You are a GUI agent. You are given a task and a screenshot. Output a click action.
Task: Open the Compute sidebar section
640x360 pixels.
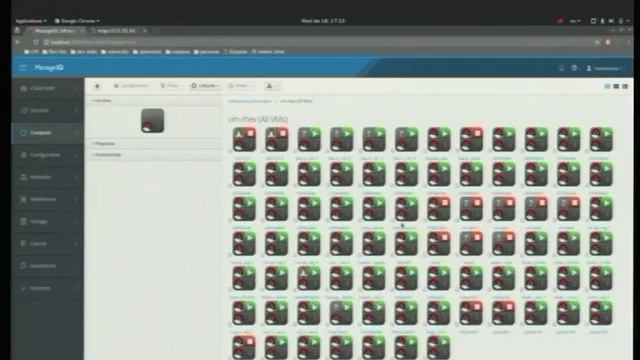pyautogui.click(x=48, y=133)
